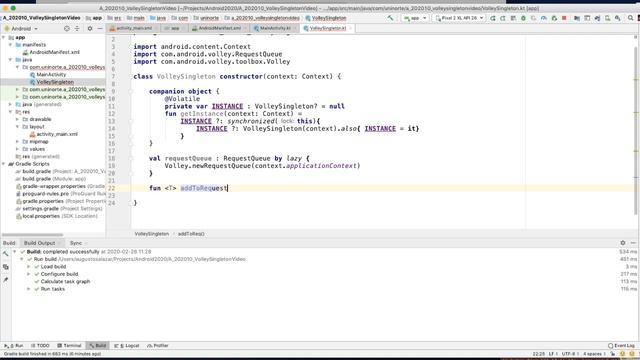Click VolleySingleton in the editor breadcrumb
The image size is (640, 360).
(x=151, y=234)
